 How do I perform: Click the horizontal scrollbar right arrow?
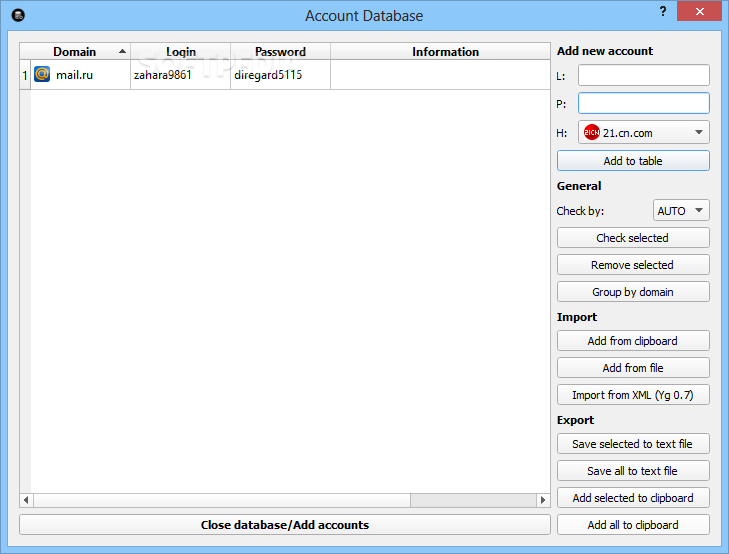[543, 500]
